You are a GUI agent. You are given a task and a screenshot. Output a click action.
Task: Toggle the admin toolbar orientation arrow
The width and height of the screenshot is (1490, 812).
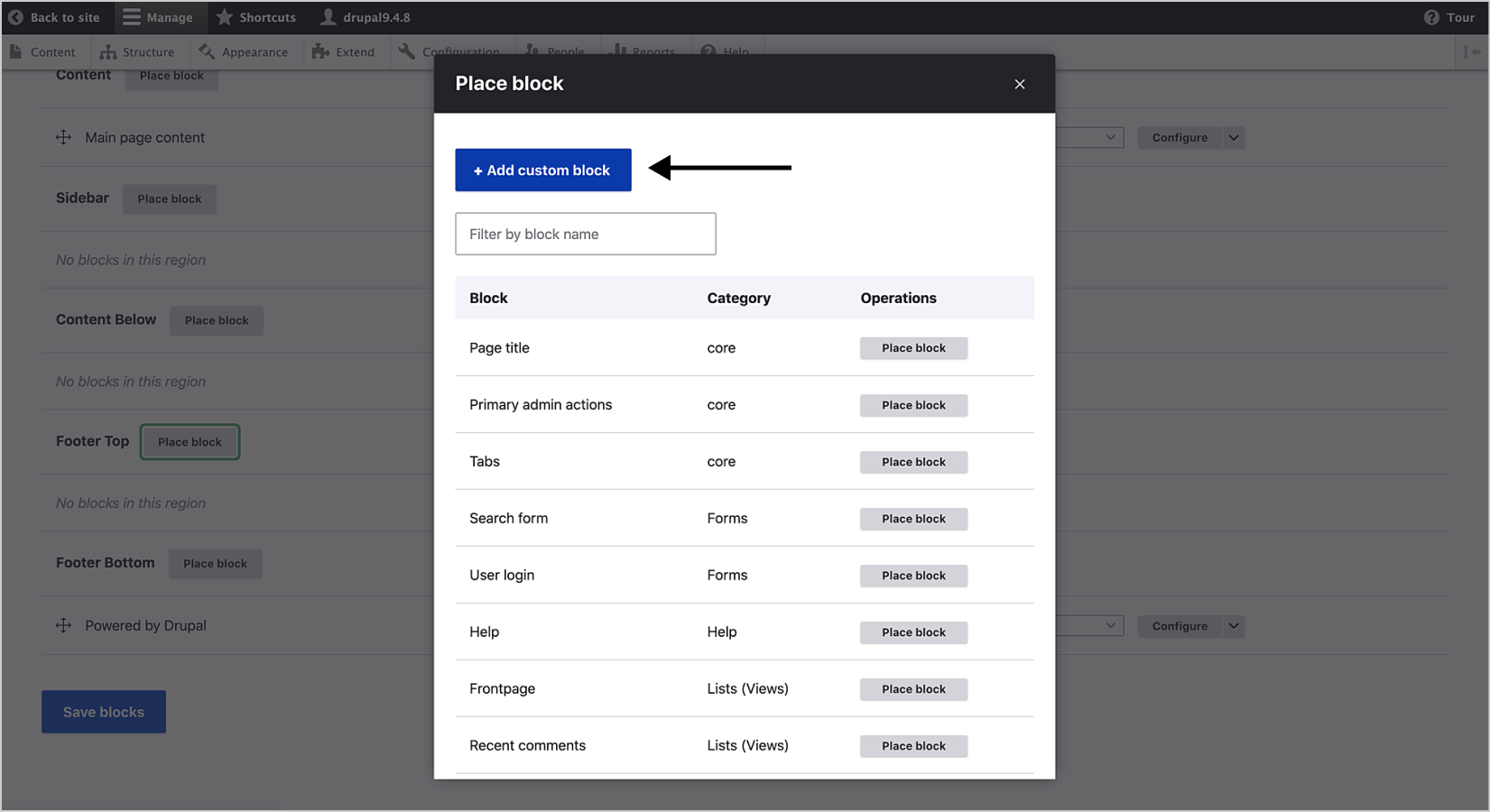point(1472,52)
